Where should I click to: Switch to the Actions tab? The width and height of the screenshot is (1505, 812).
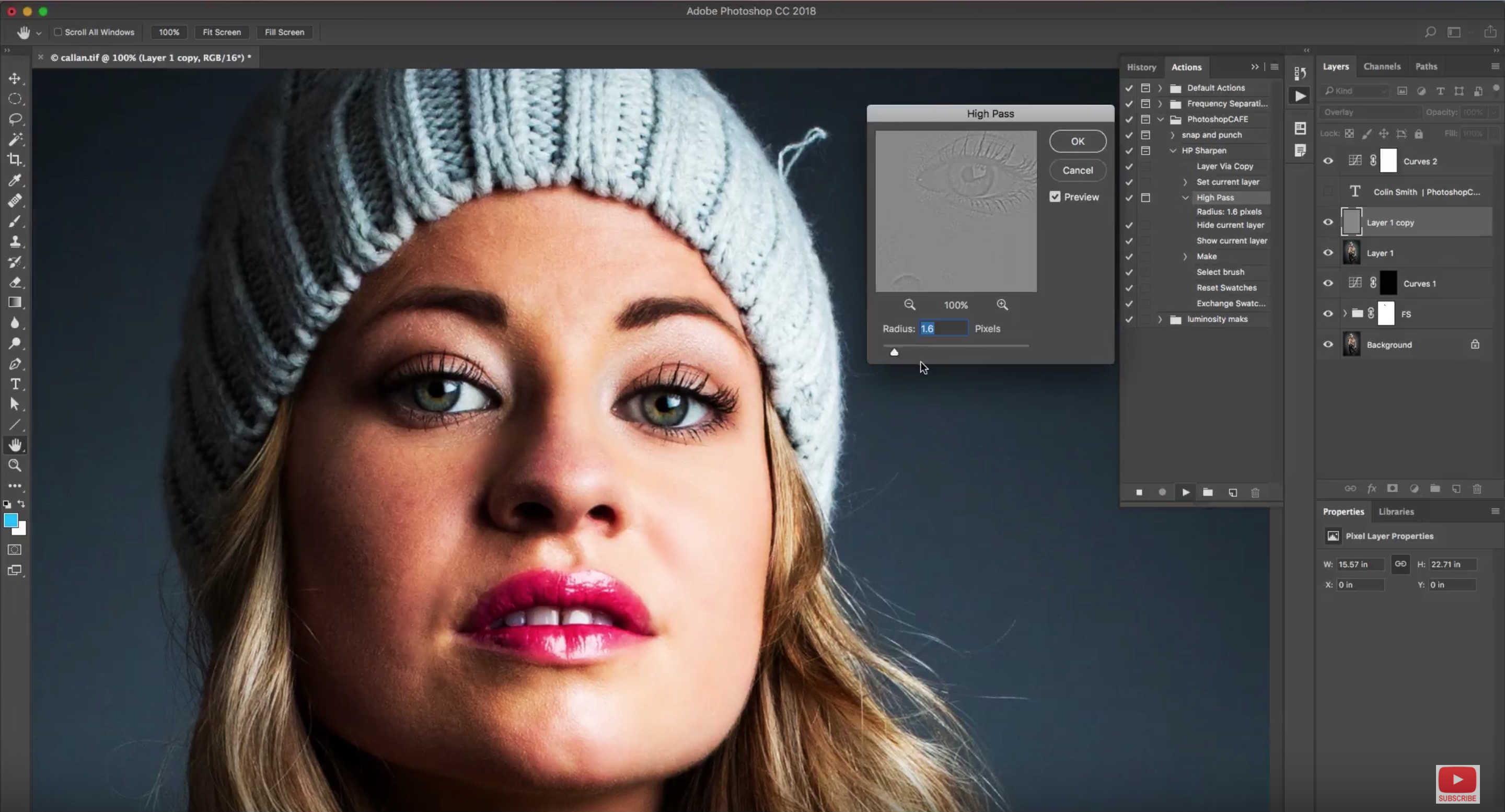tap(1186, 67)
